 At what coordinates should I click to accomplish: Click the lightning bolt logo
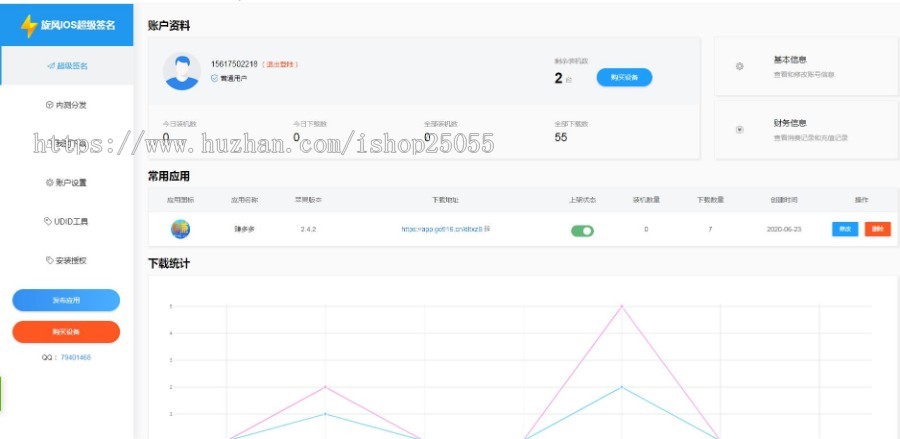pos(28,26)
